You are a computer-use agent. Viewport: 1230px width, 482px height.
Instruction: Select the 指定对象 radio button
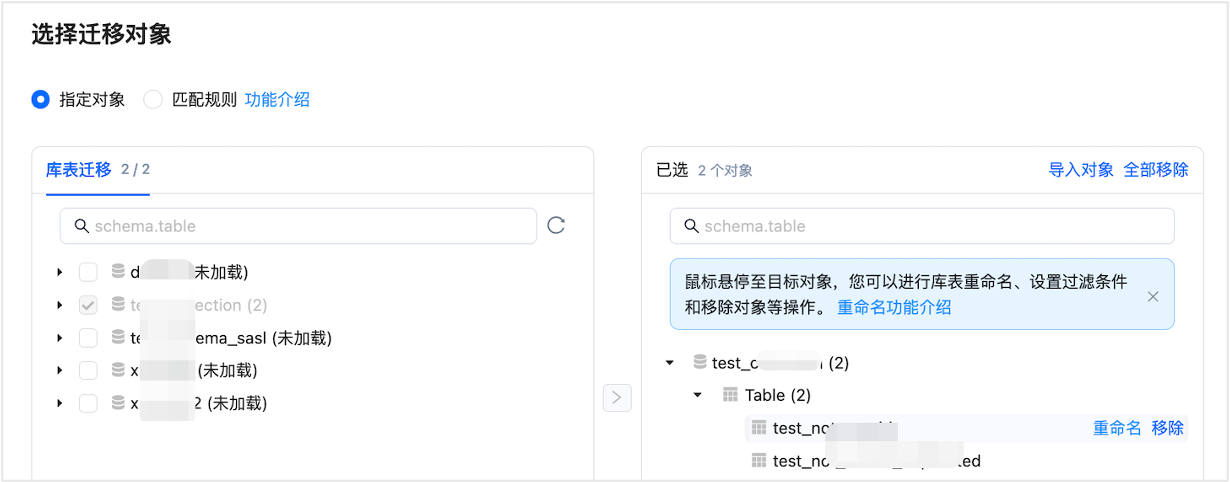[40, 99]
